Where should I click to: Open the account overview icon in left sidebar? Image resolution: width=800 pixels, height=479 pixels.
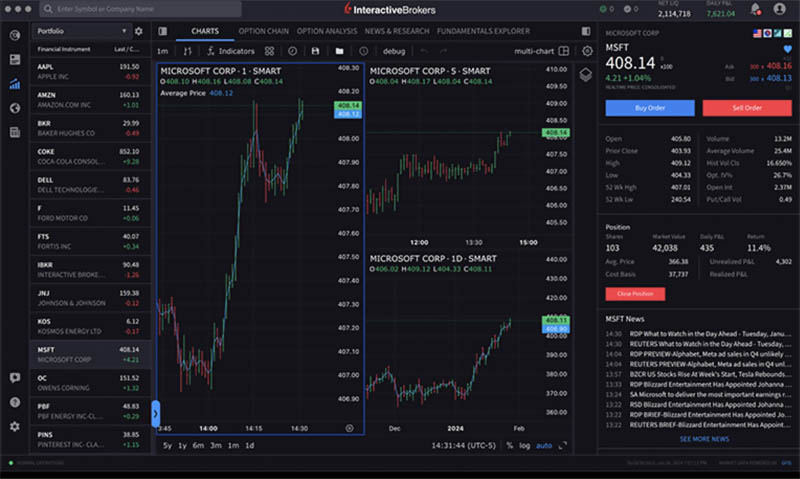[15, 35]
